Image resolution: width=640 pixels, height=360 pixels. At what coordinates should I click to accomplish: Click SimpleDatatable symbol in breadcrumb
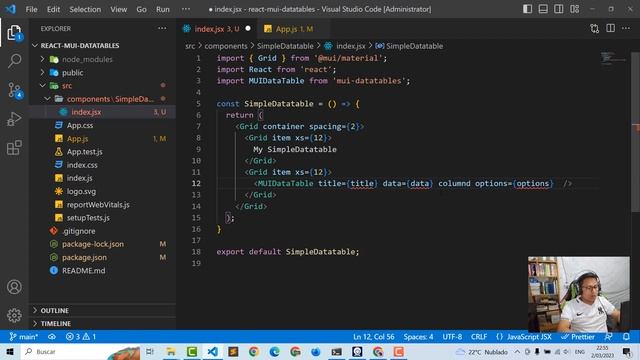[409, 46]
